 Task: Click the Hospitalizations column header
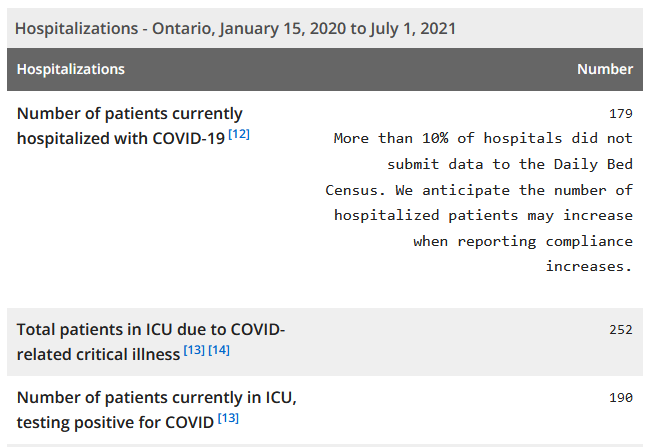pyautogui.click(x=71, y=69)
